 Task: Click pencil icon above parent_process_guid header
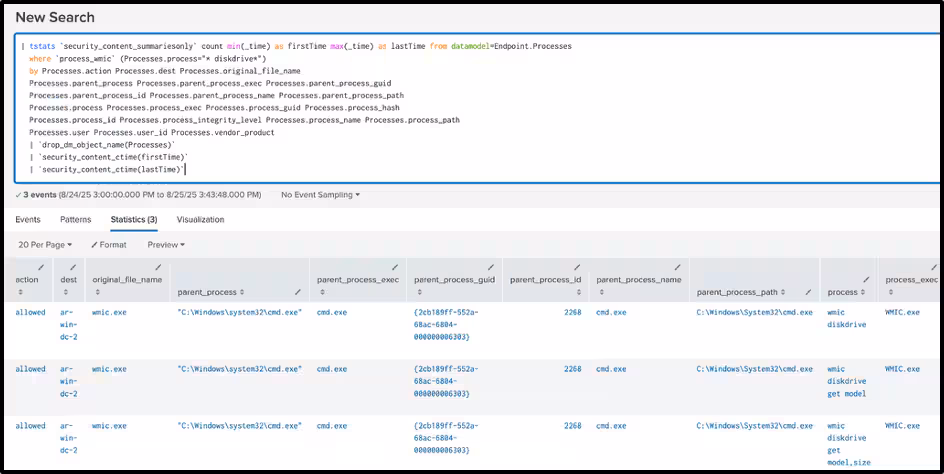pyautogui.click(x=491, y=267)
